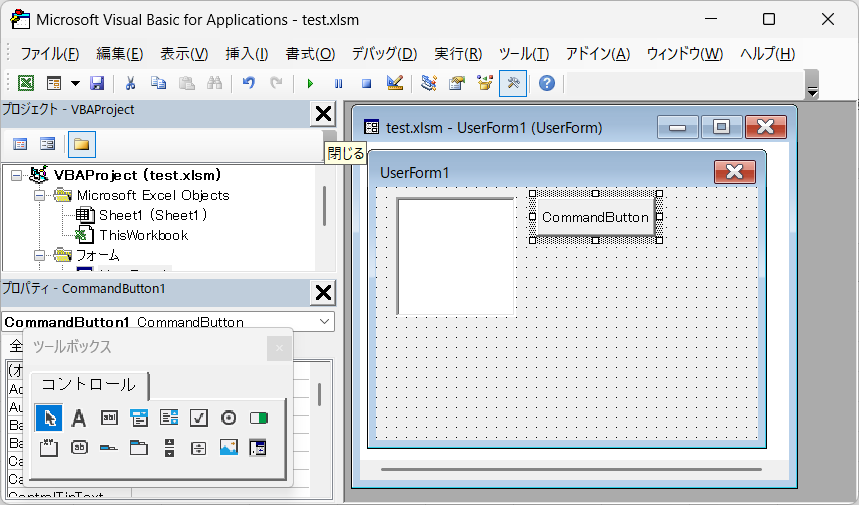This screenshot has height=505, width=859.
Task: Close the プロジェクト - VBAProject panel
Action: click(323, 114)
